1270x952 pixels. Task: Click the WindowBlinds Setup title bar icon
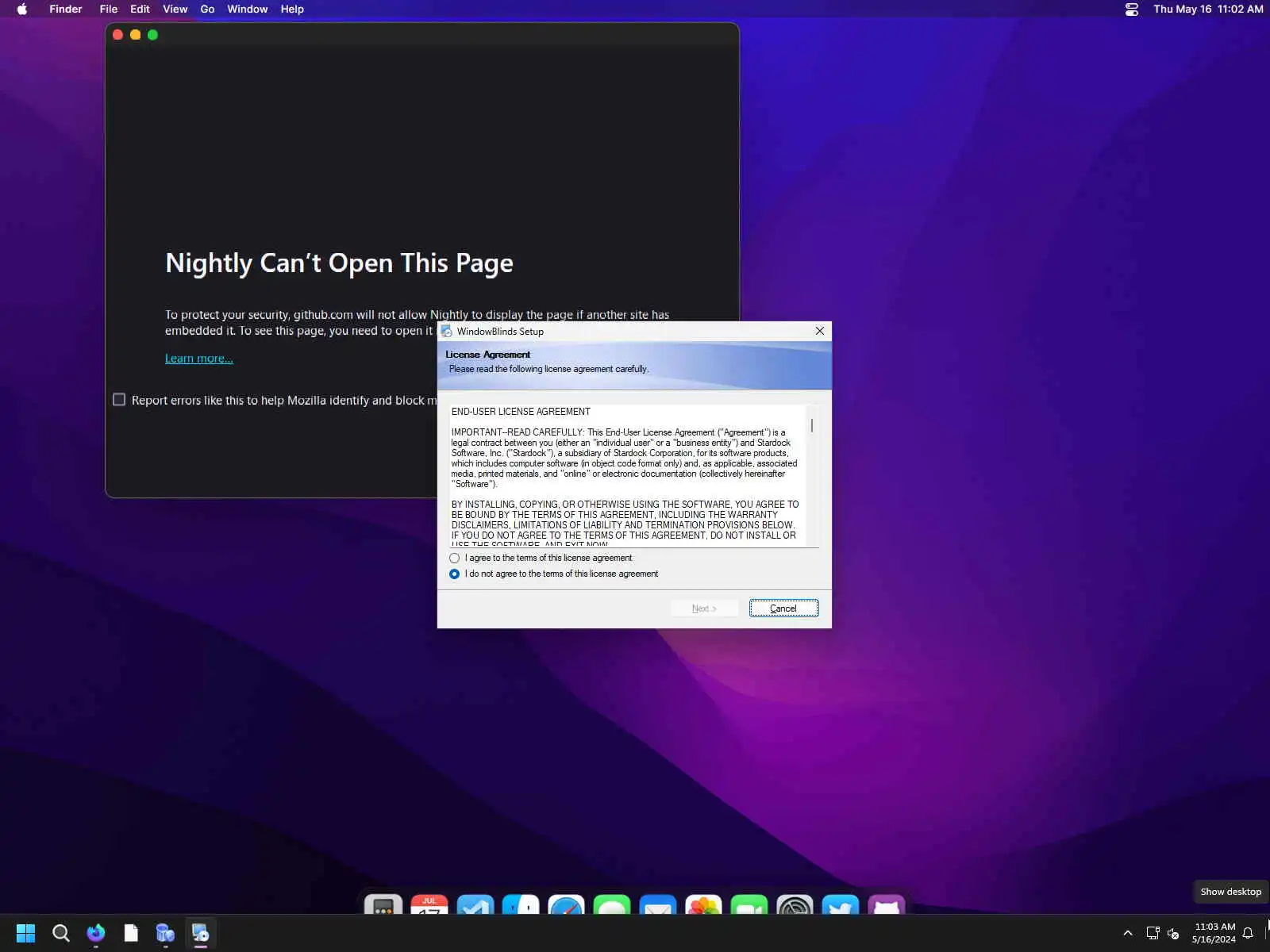click(x=447, y=332)
